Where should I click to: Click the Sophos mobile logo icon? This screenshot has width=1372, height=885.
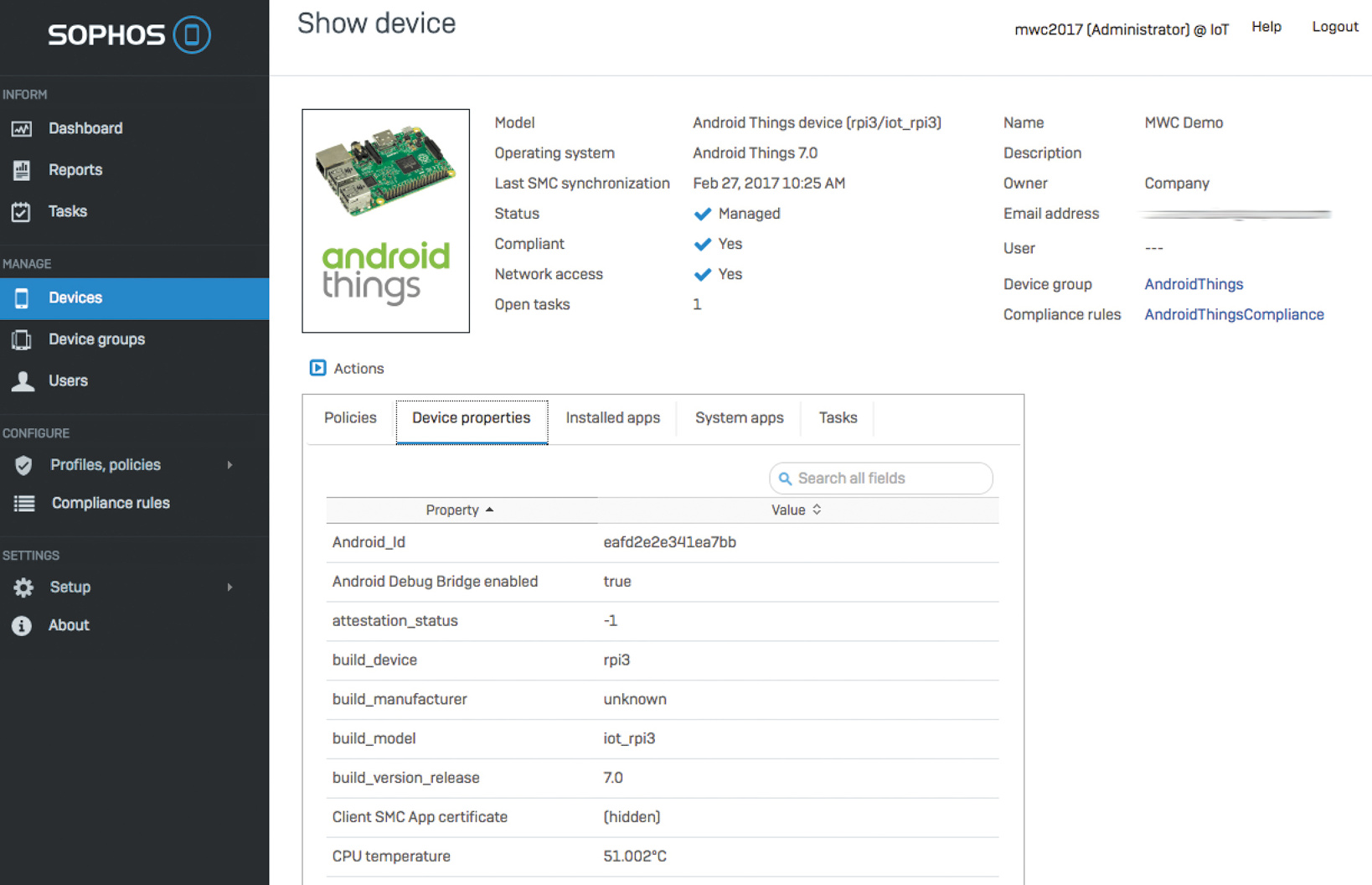192,35
